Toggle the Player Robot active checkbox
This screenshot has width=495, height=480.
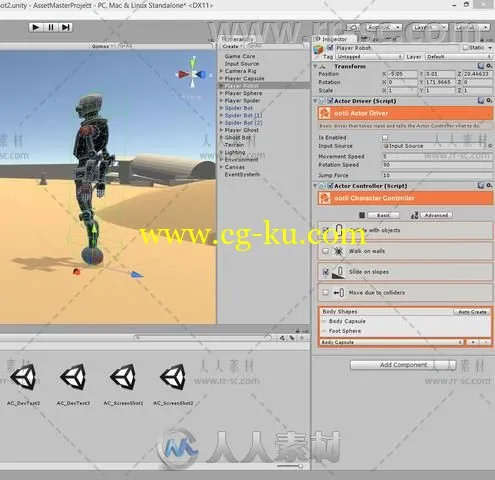[330, 48]
